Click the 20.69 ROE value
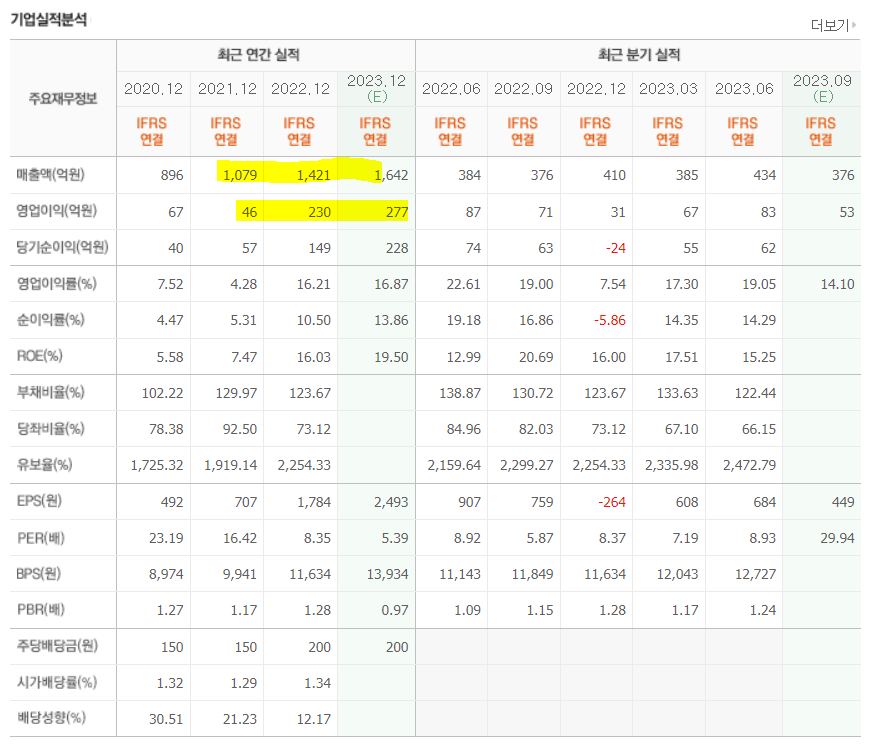This screenshot has height=747, width=879. (536, 357)
